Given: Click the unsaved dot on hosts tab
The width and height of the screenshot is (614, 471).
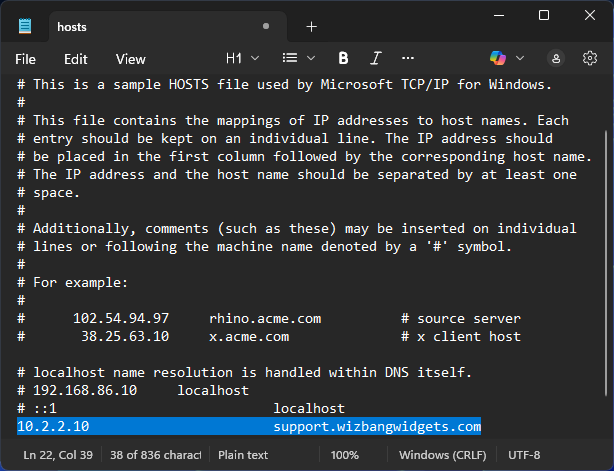Looking at the screenshot, I should click(266, 26).
